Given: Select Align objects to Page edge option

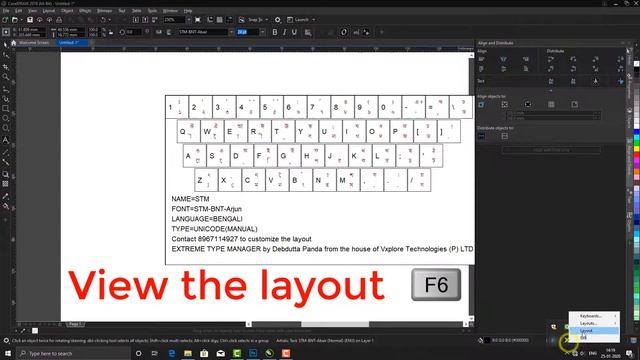Looking at the screenshot, I should tap(505, 104).
